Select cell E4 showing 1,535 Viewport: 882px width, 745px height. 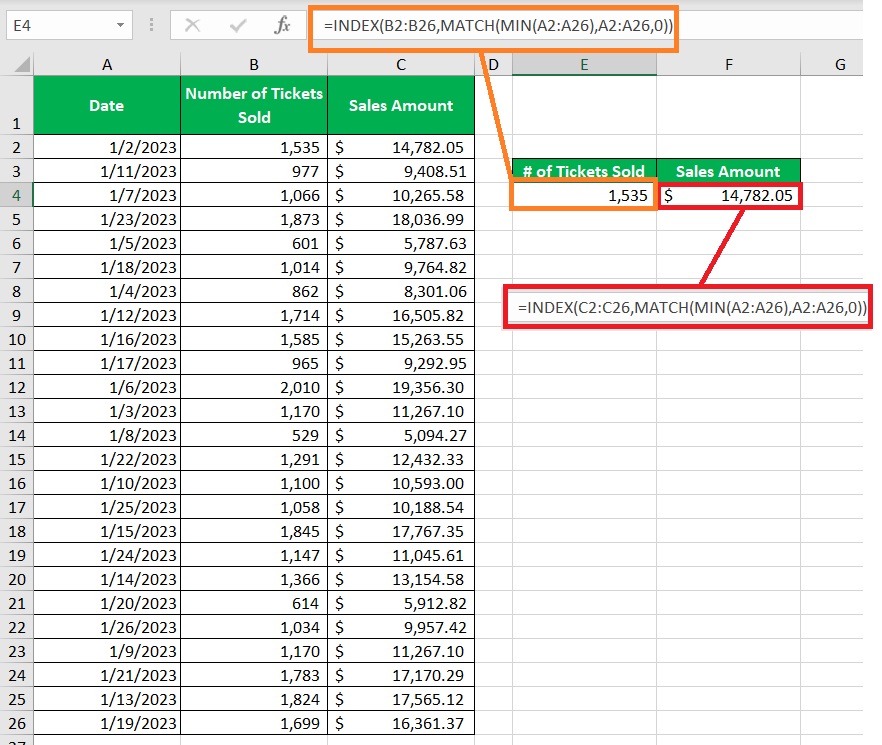pos(584,195)
